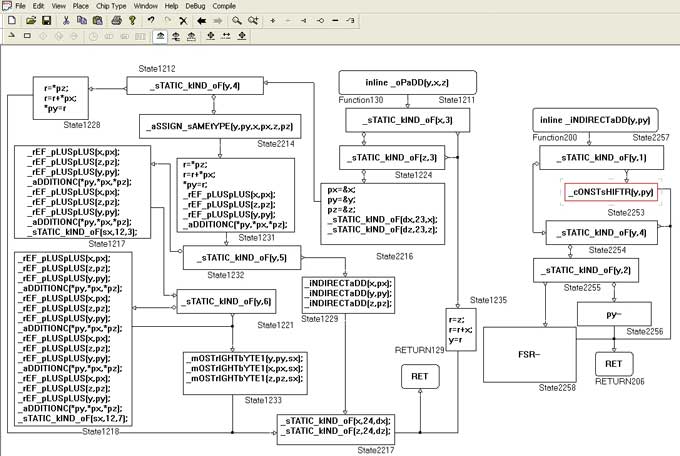Screen dimensions: 680x456
Task: Open the Place menu
Action: (x=80, y=5)
